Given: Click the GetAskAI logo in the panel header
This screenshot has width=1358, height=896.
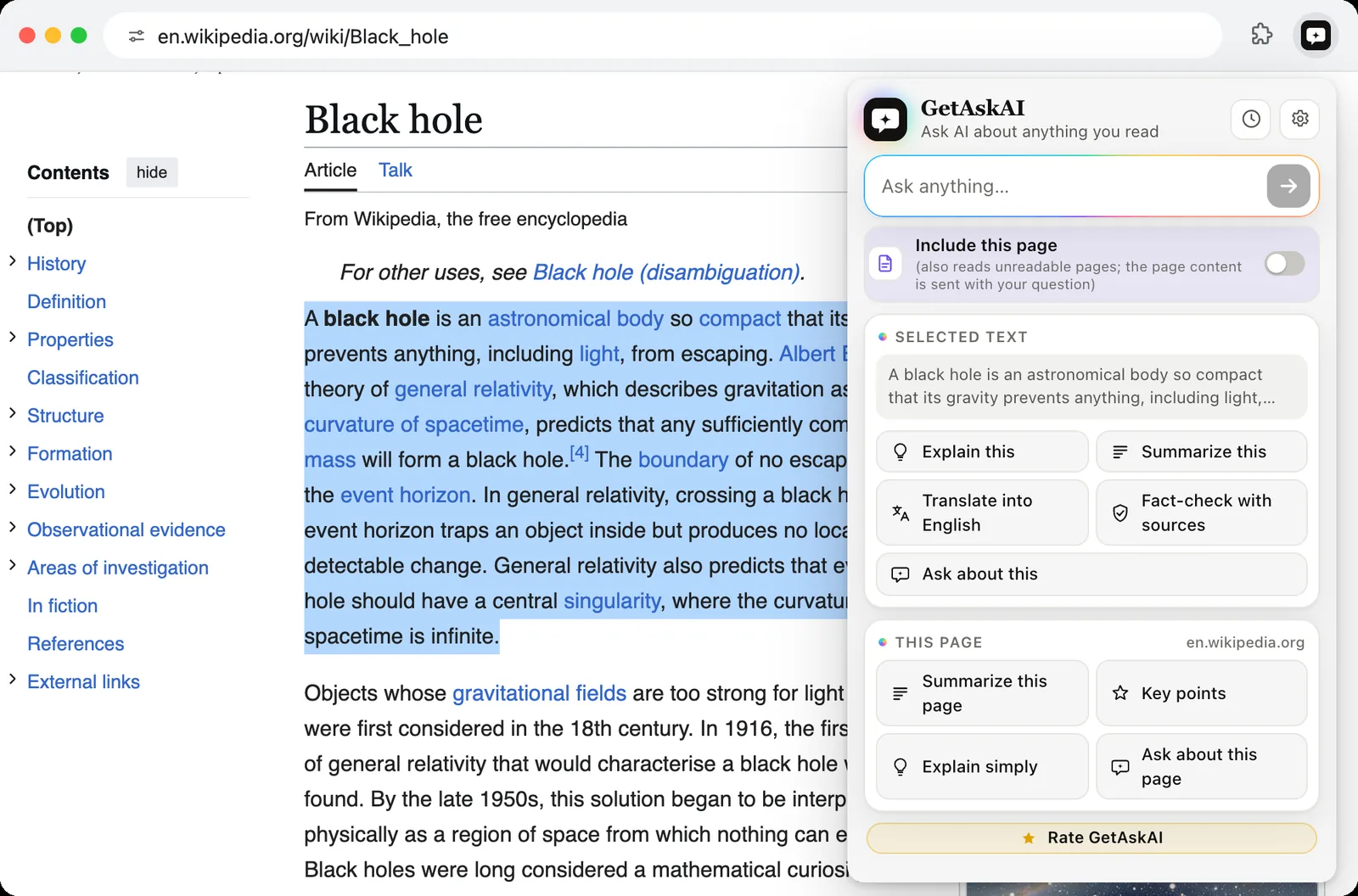Looking at the screenshot, I should click(x=885, y=119).
